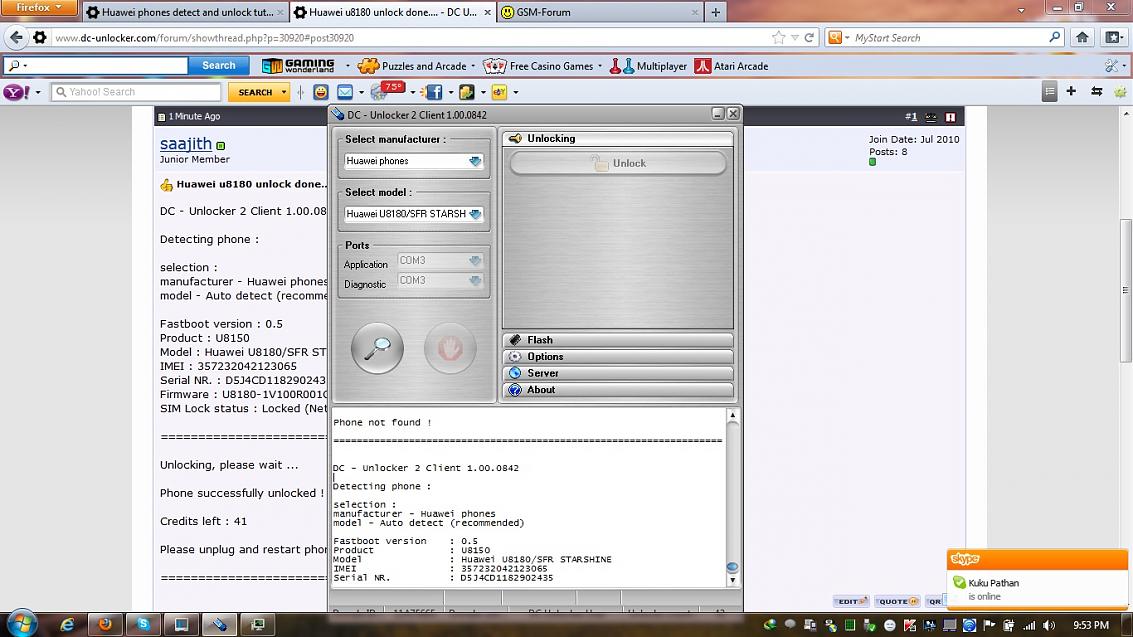Open Skype from the Windows taskbar
Screen dimensions: 1133x637
click(144, 624)
